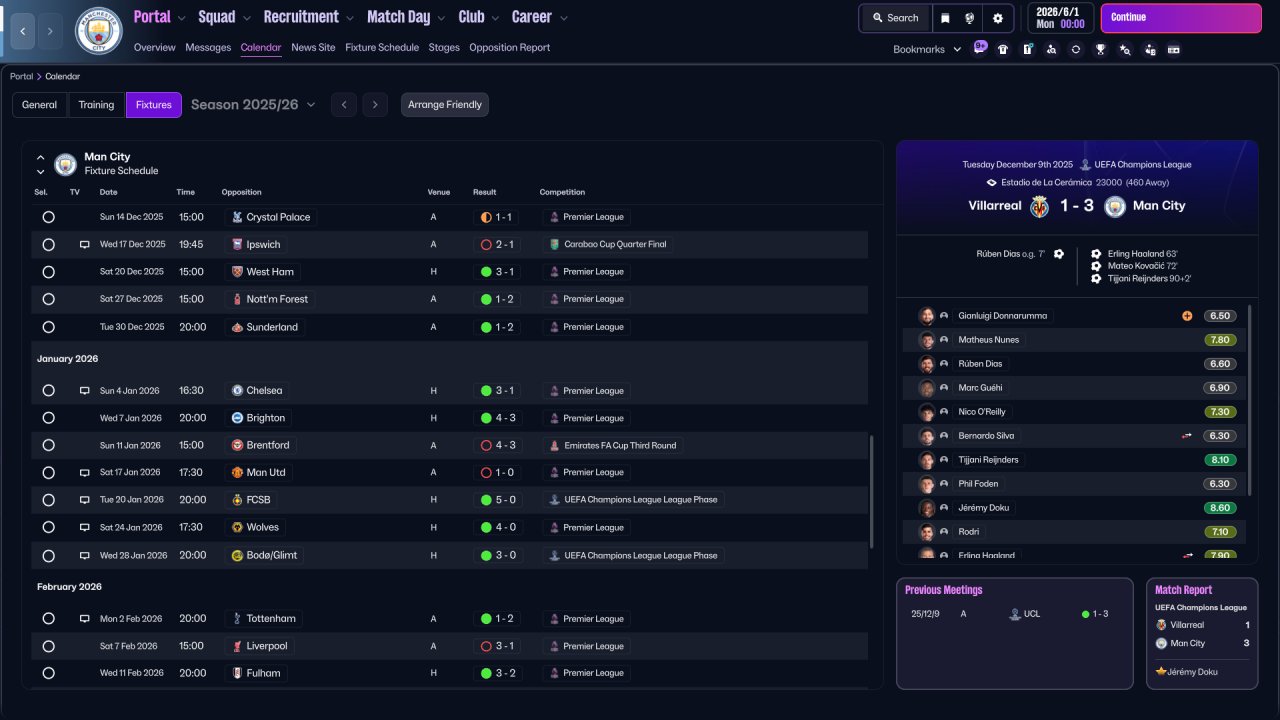
Task: Click the TV icon on the Ipswich row
Action: coord(85,244)
